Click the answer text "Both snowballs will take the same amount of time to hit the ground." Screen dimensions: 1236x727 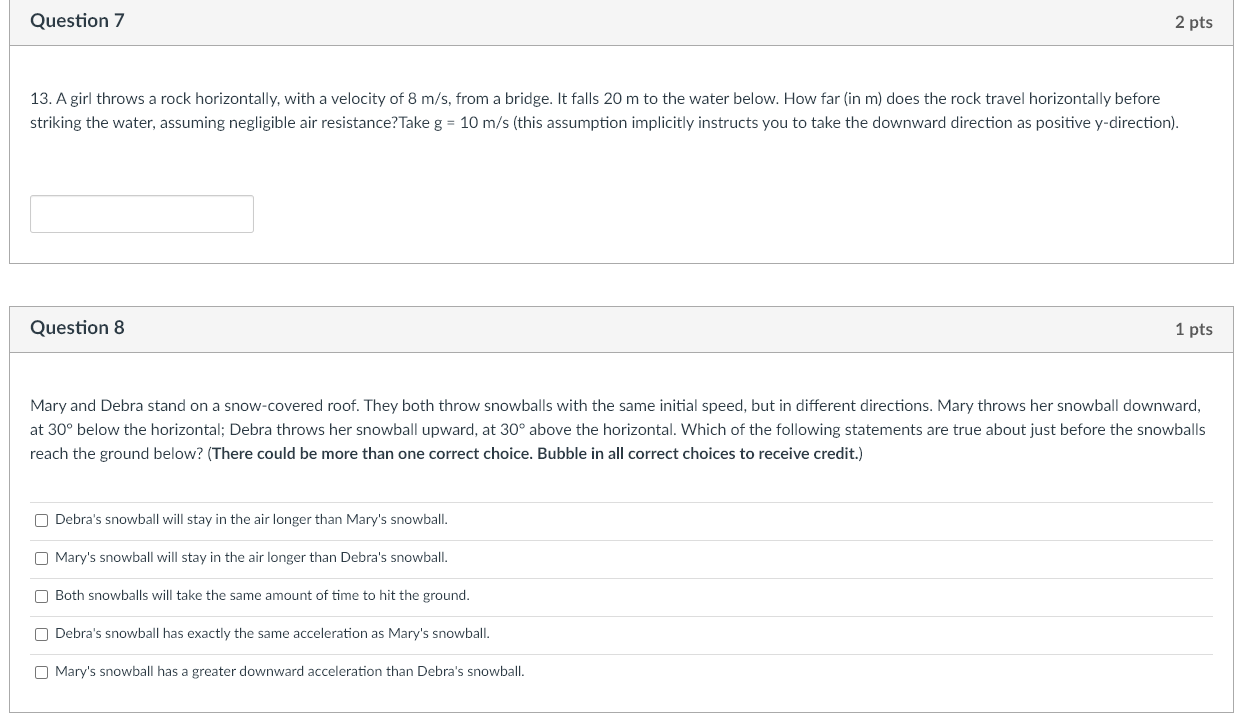tap(262, 596)
